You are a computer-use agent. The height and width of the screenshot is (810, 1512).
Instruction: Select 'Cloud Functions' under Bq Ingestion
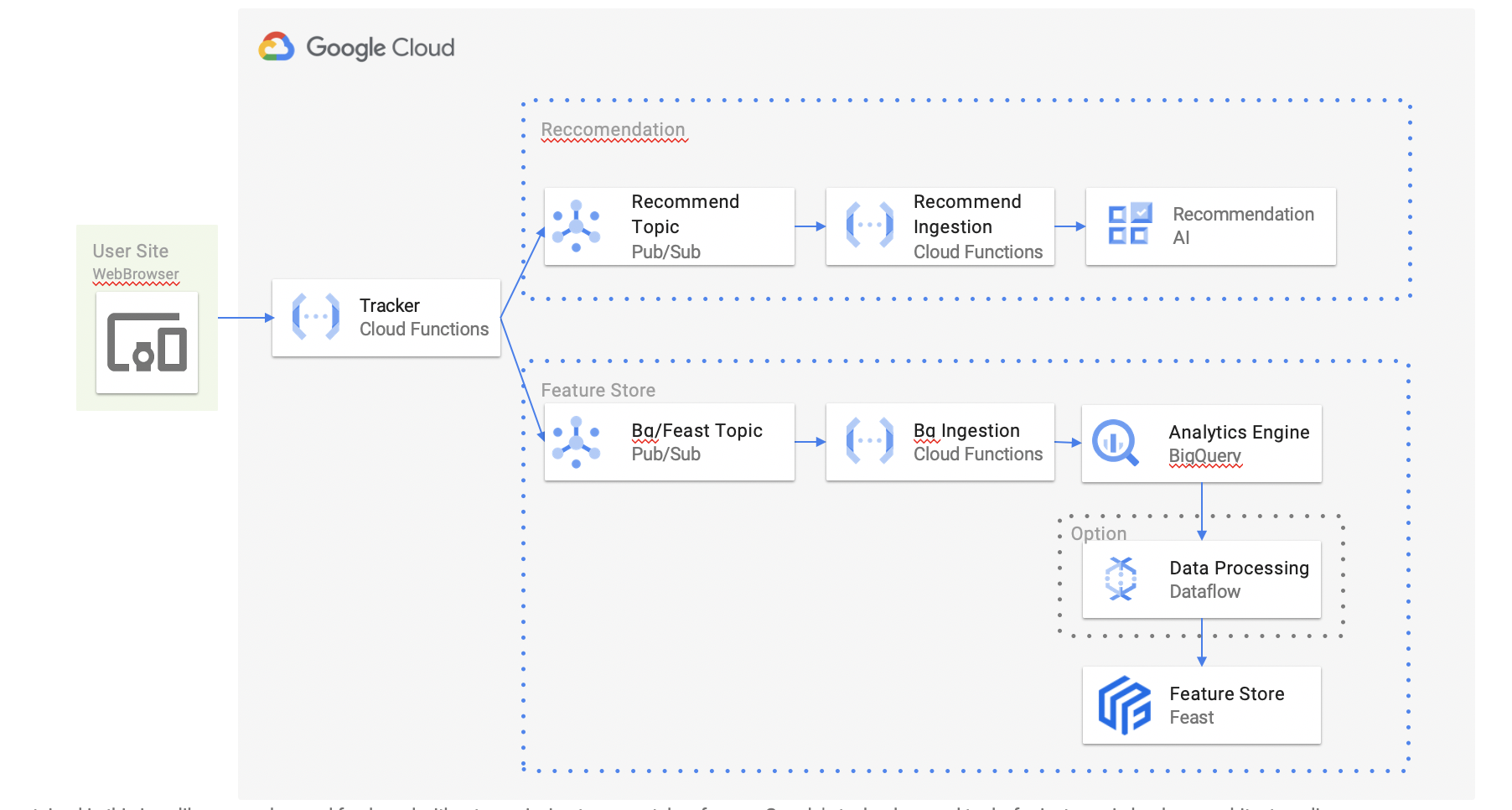tap(978, 454)
